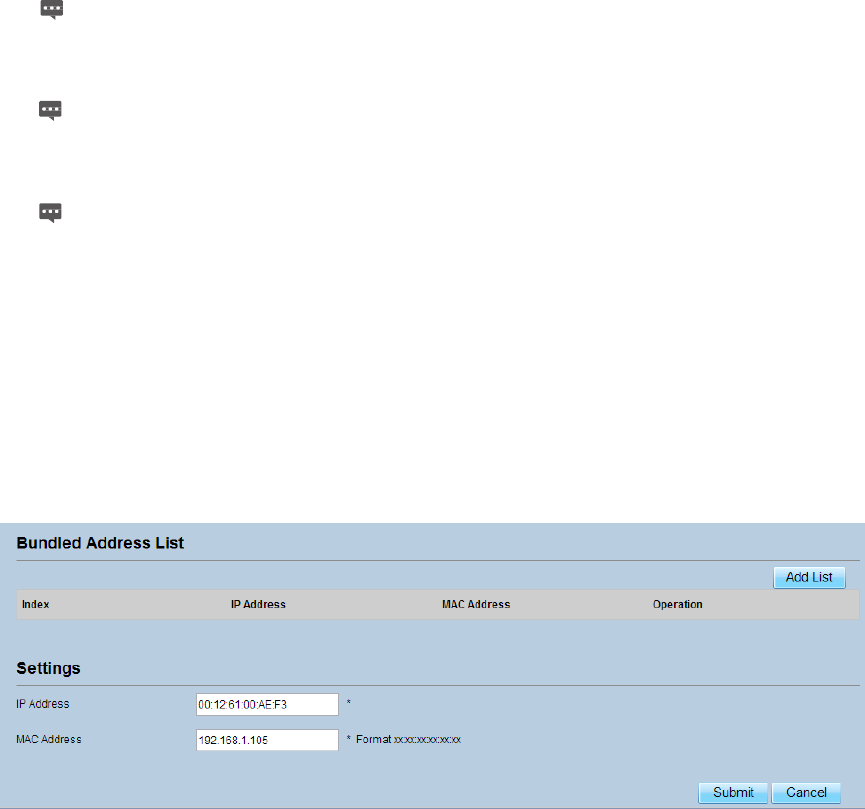Click the IP Address field label in Settings
Viewport: 865px width, 809px height.
(42, 704)
